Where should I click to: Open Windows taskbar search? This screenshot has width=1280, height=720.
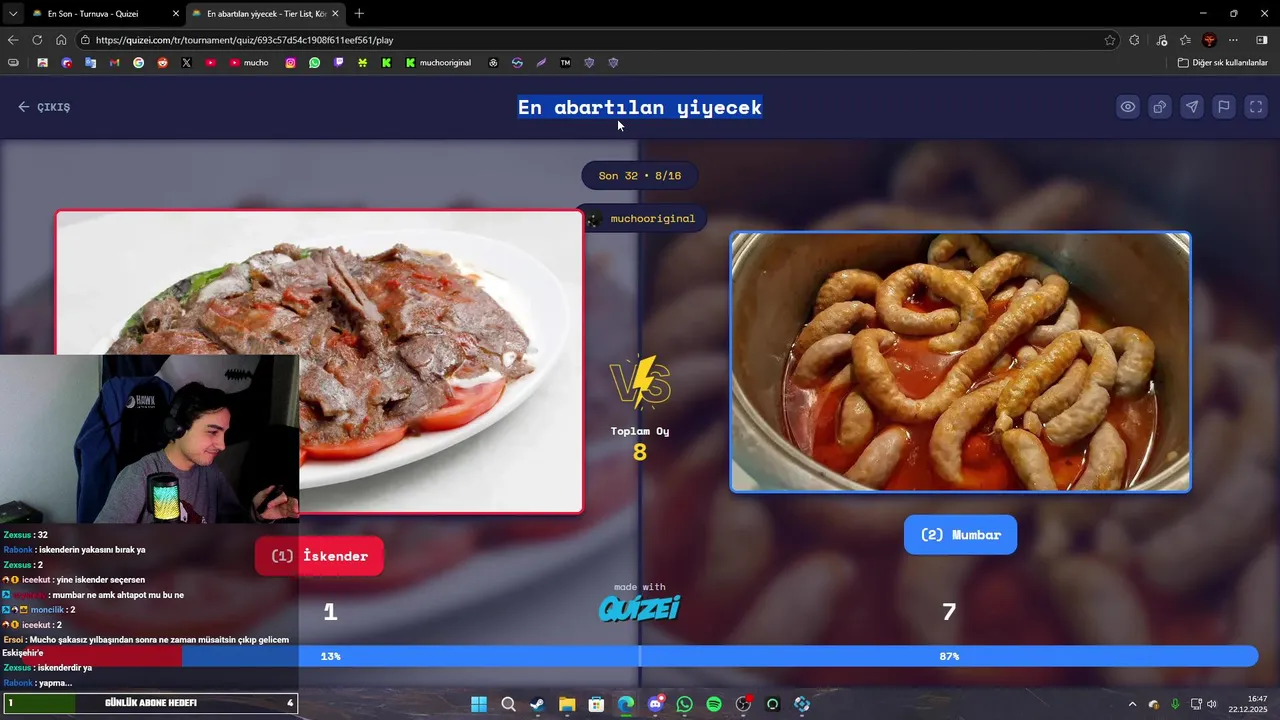click(x=508, y=704)
